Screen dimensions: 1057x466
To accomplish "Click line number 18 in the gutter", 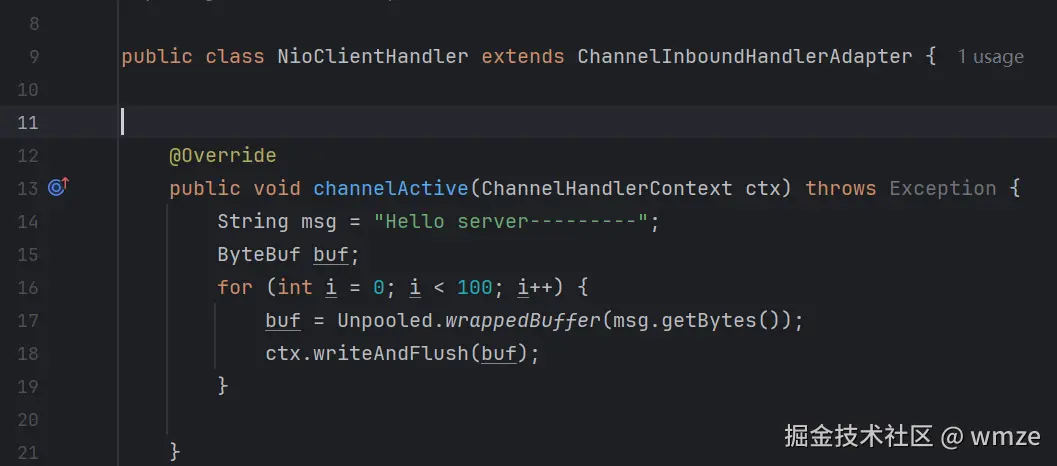I will tap(27, 353).
